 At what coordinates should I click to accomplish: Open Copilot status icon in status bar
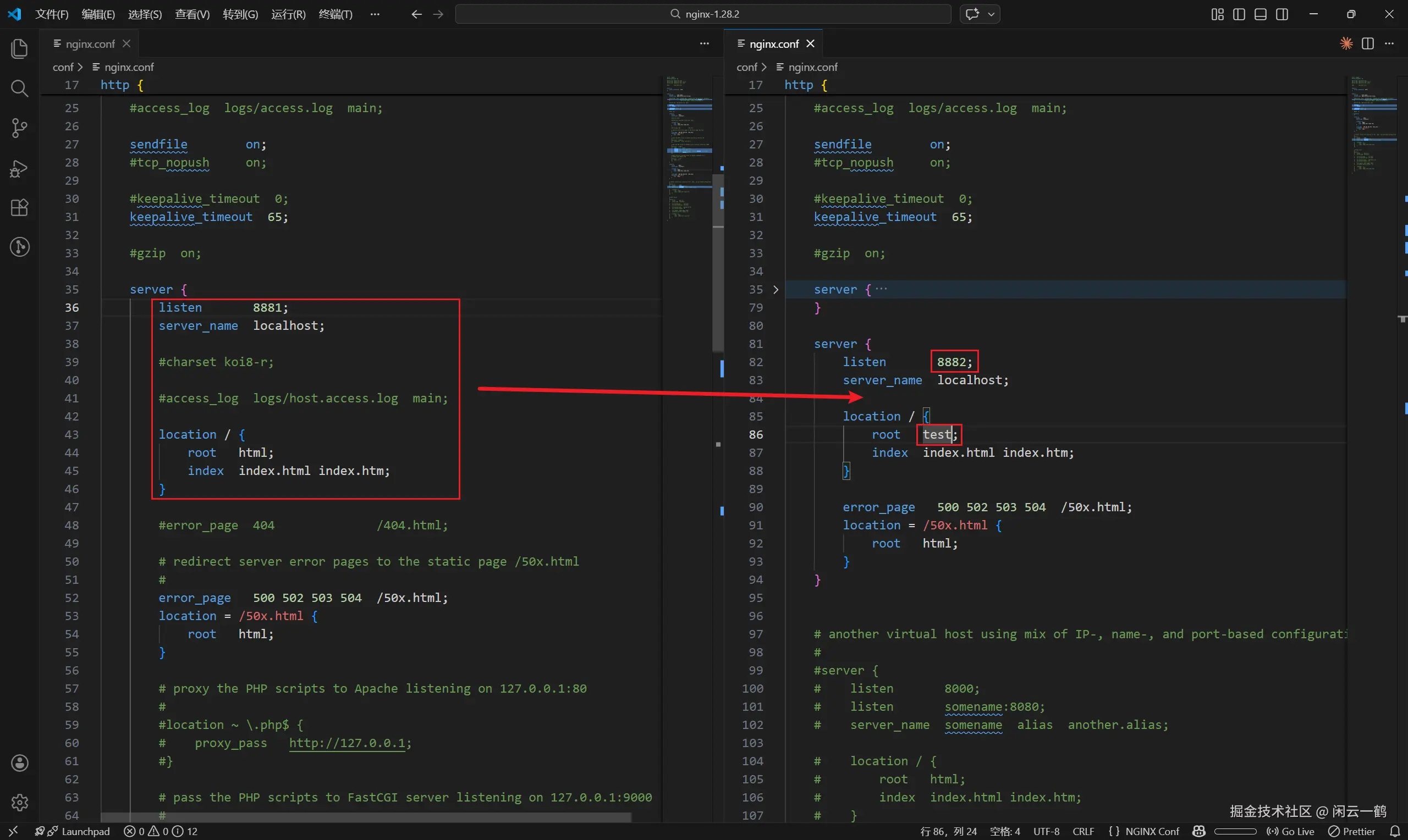click(1198, 831)
